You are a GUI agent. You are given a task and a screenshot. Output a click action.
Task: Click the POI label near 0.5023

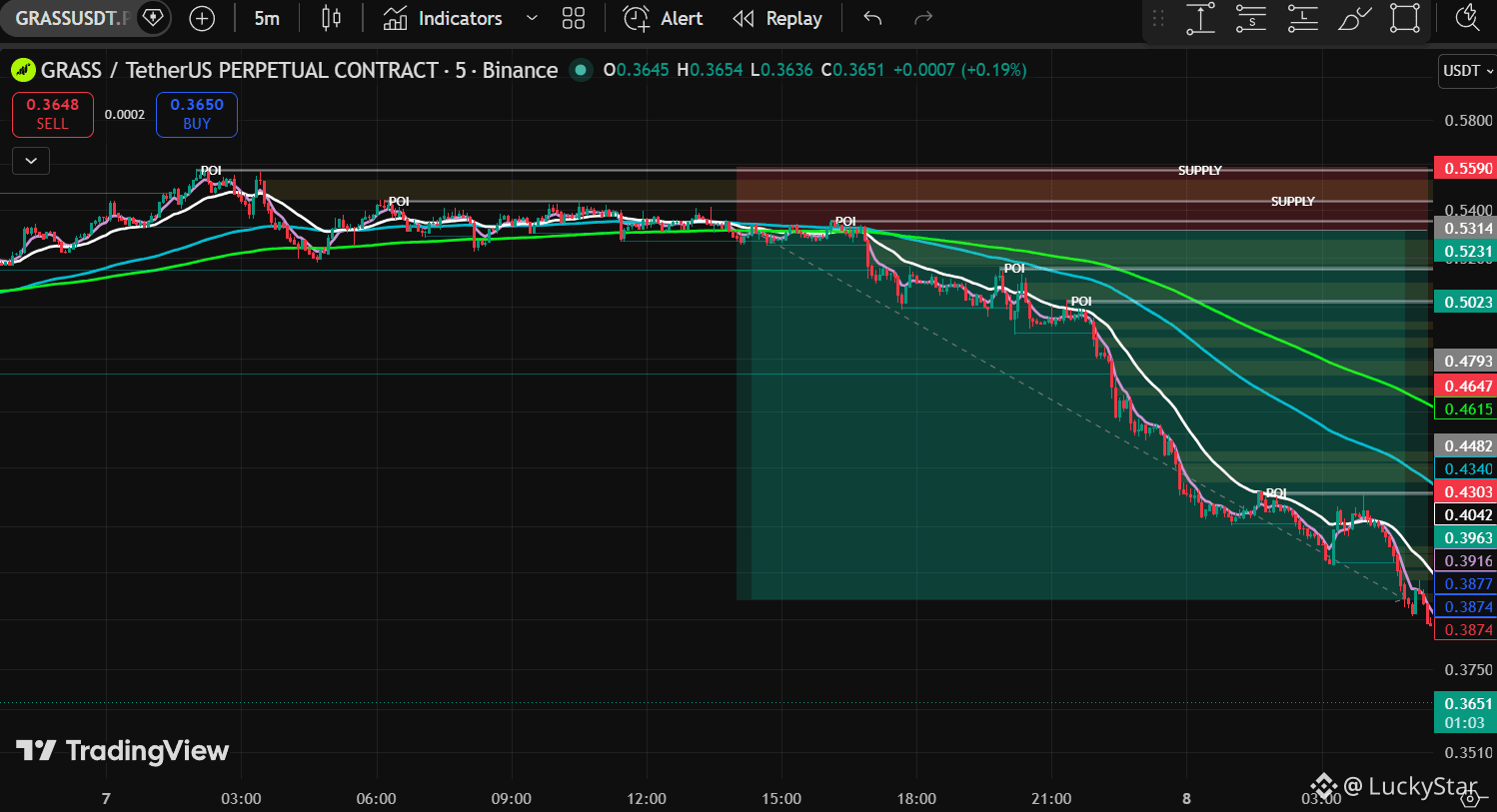coord(1081,302)
